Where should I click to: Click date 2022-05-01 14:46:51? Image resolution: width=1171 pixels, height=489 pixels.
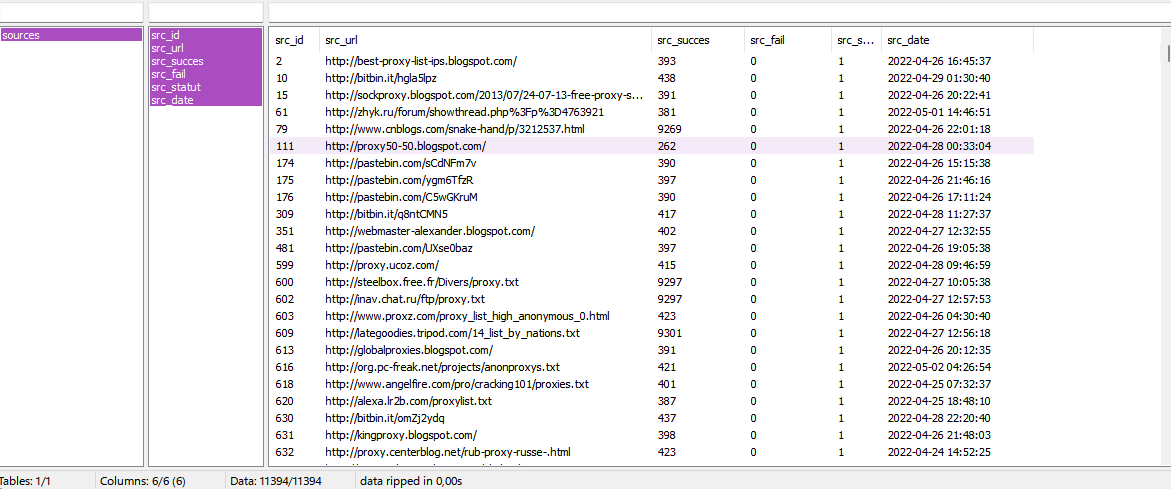[x=939, y=112]
